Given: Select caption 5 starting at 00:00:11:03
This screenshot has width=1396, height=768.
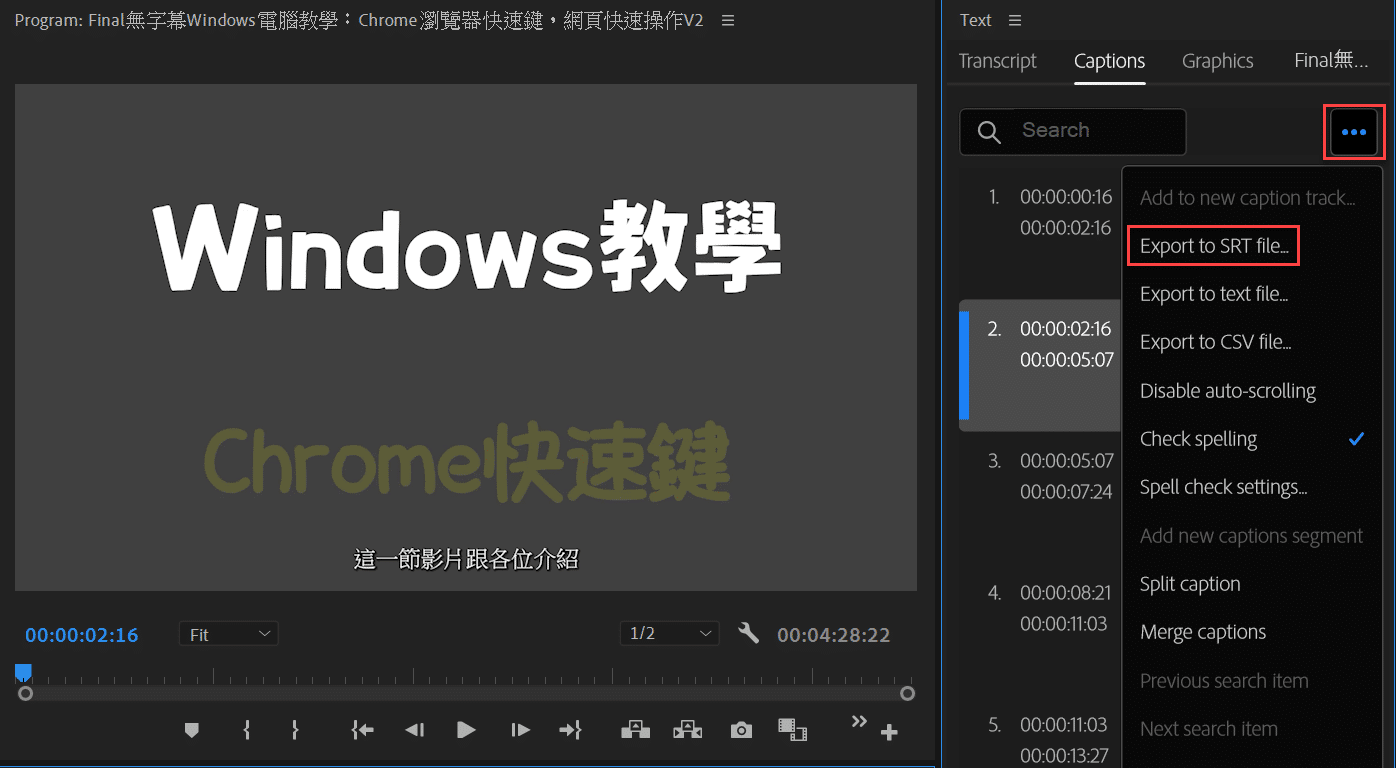Looking at the screenshot, I should (1040, 739).
